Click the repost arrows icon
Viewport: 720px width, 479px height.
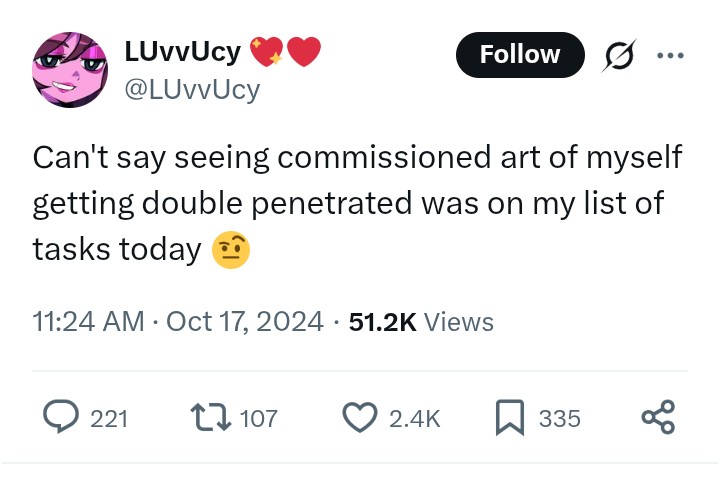coord(211,417)
